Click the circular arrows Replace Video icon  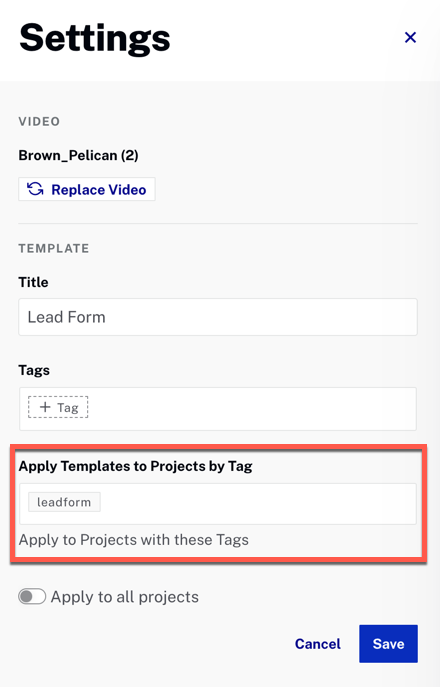pyautogui.click(x=35, y=189)
